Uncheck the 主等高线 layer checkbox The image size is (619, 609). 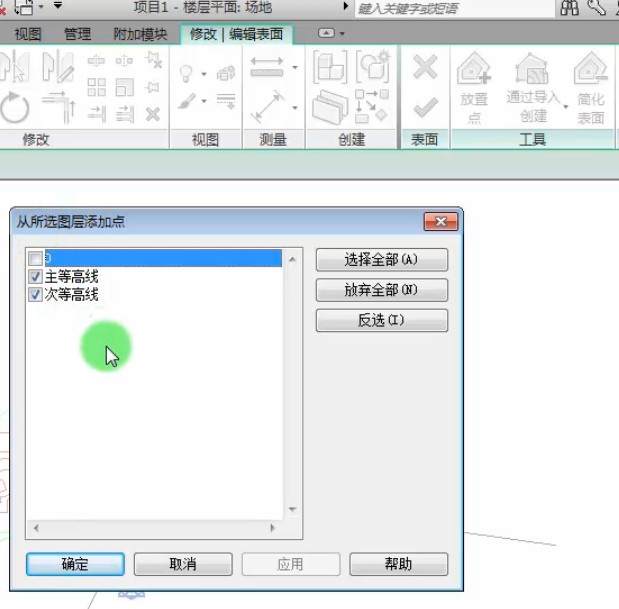(x=35, y=277)
